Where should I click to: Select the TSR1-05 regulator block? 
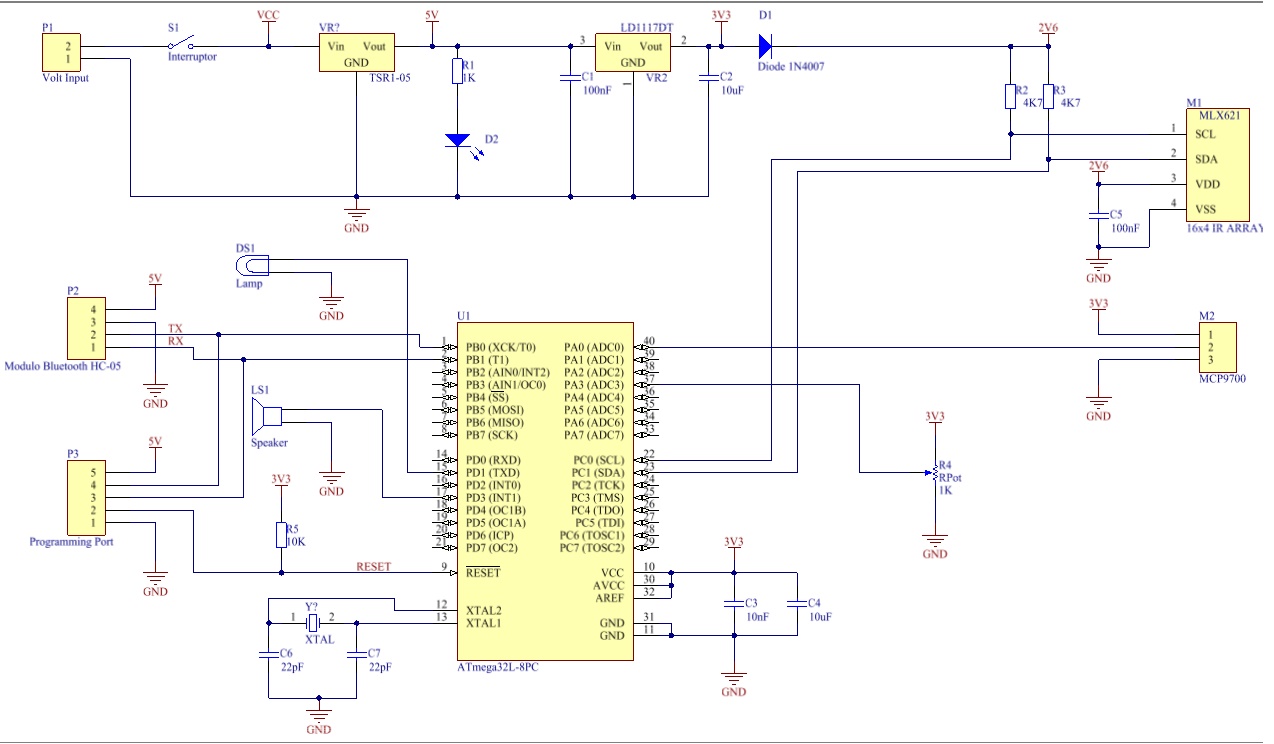[355, 51]
